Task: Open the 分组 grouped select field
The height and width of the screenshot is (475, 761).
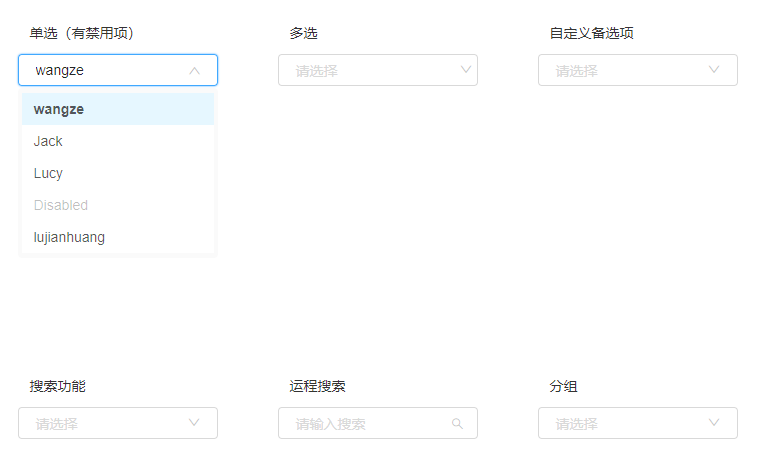Action: click(x=638, y=423)
